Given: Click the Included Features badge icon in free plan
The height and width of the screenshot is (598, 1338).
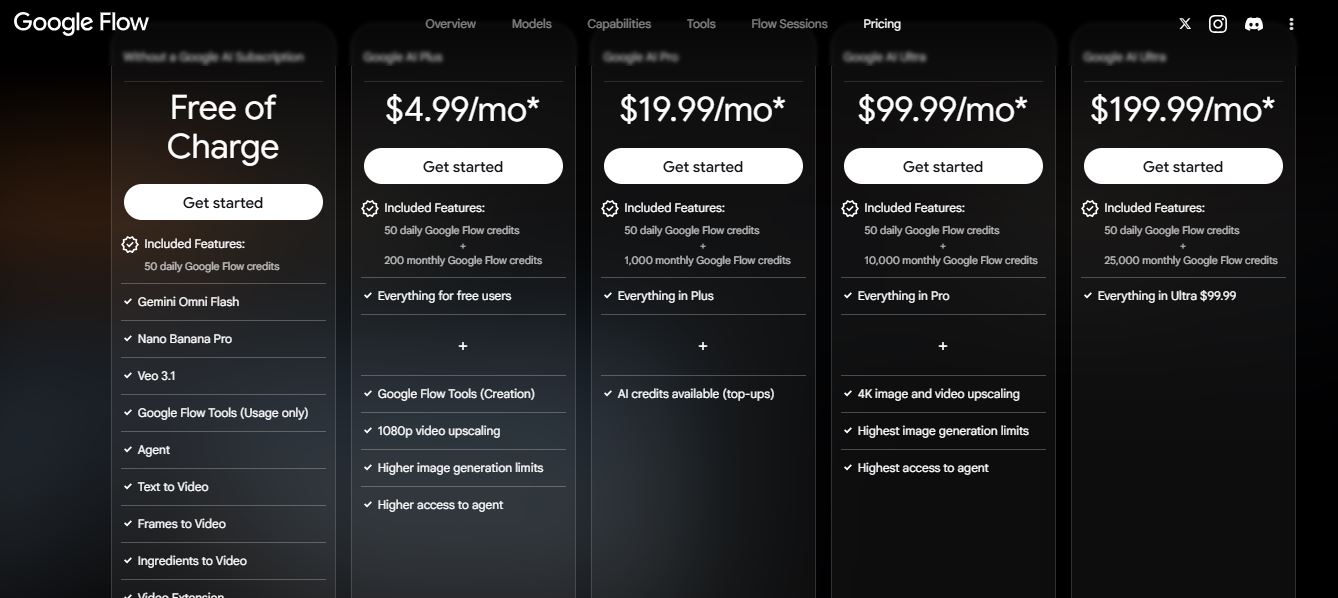Looking at the screenshot, I should pyautogui.click(x=130, y=244).
